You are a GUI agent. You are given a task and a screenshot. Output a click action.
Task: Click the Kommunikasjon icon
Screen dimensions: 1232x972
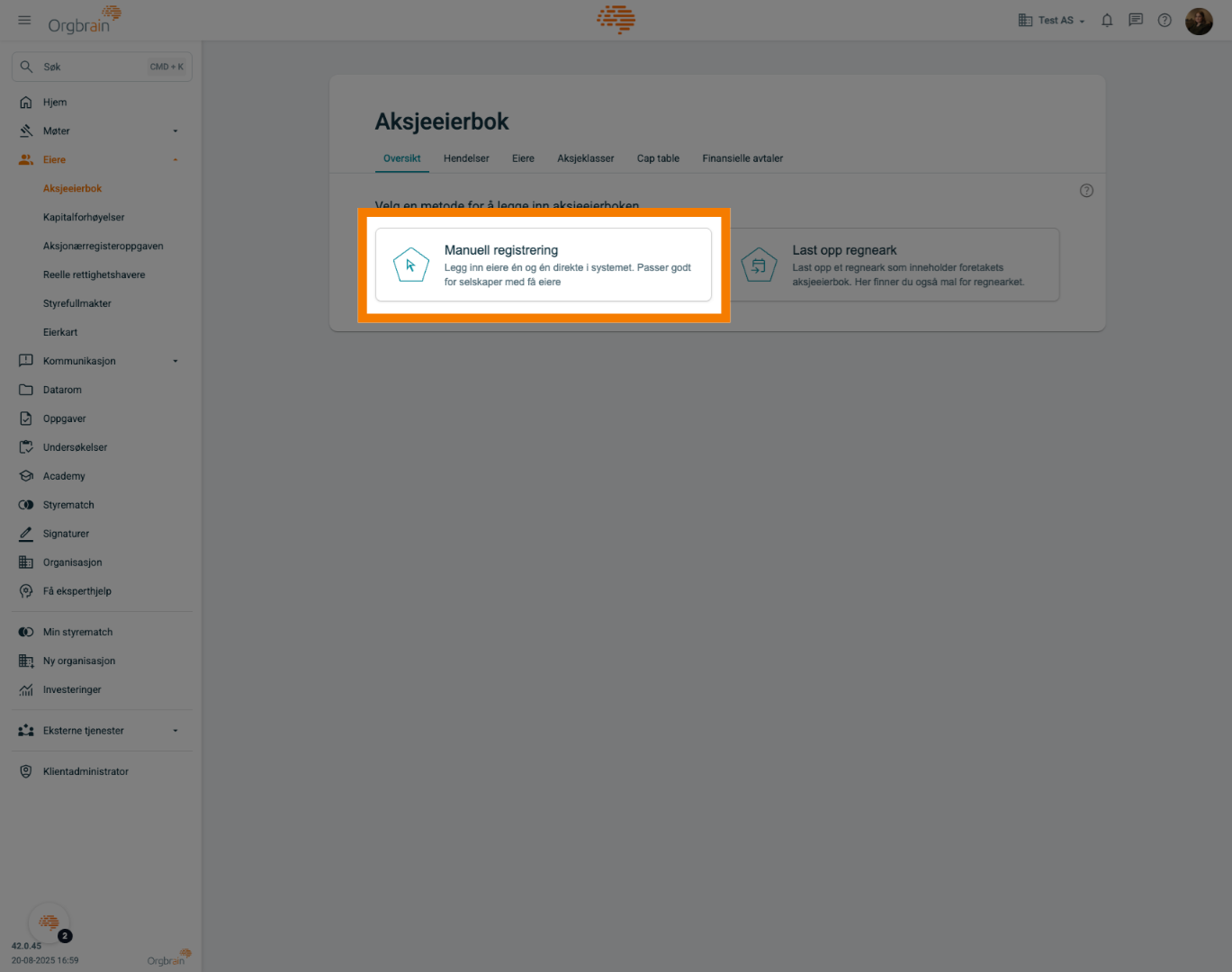coord(26,361)
